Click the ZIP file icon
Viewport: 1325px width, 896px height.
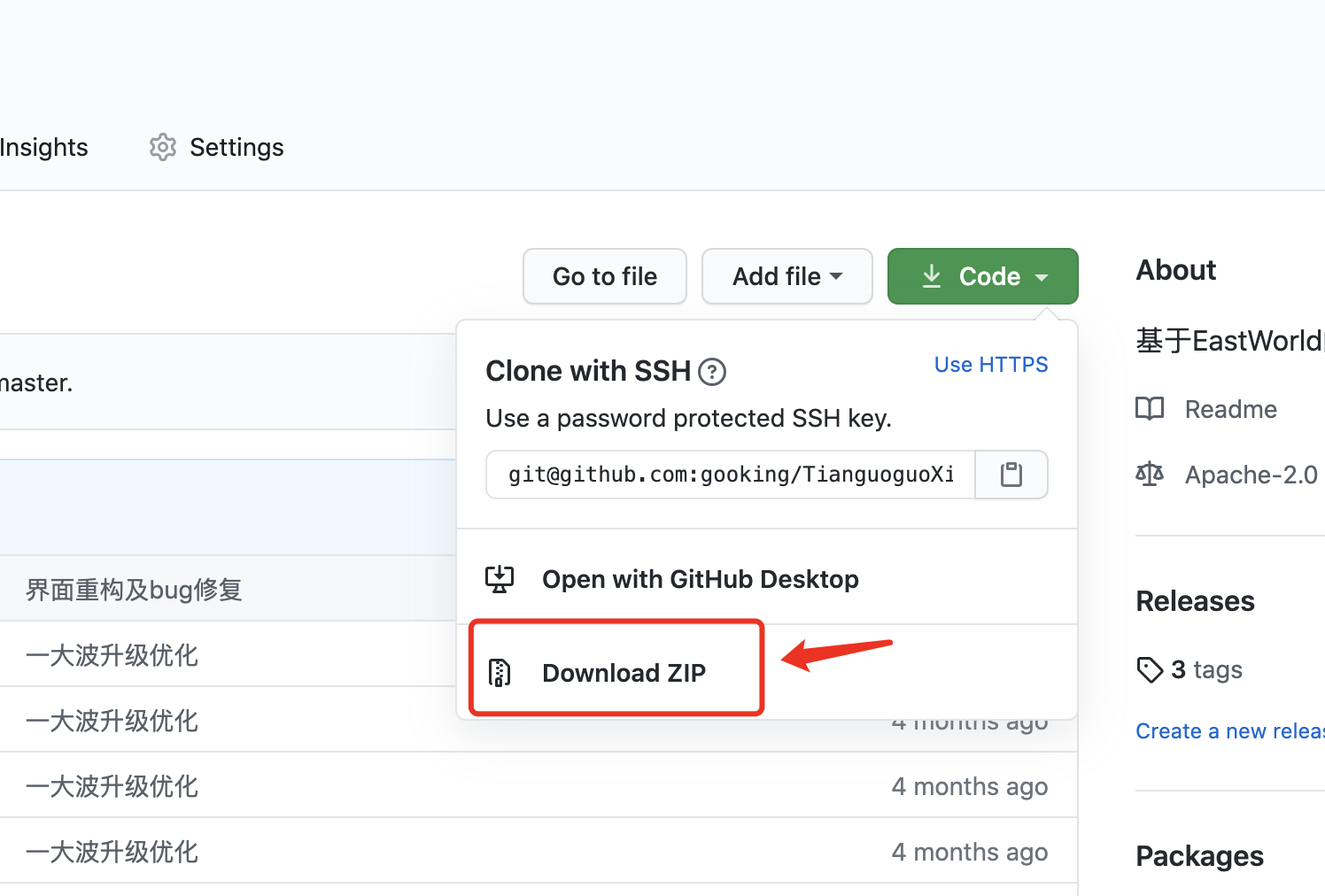point(500,673)
